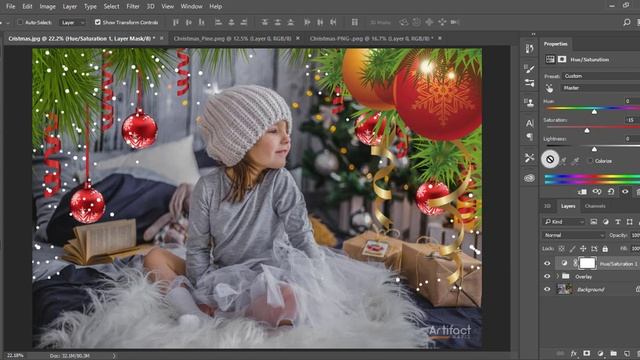The image size is (640, 360).
Task: Click the Add to Sample eyedropper
Action: pos(564,161)
